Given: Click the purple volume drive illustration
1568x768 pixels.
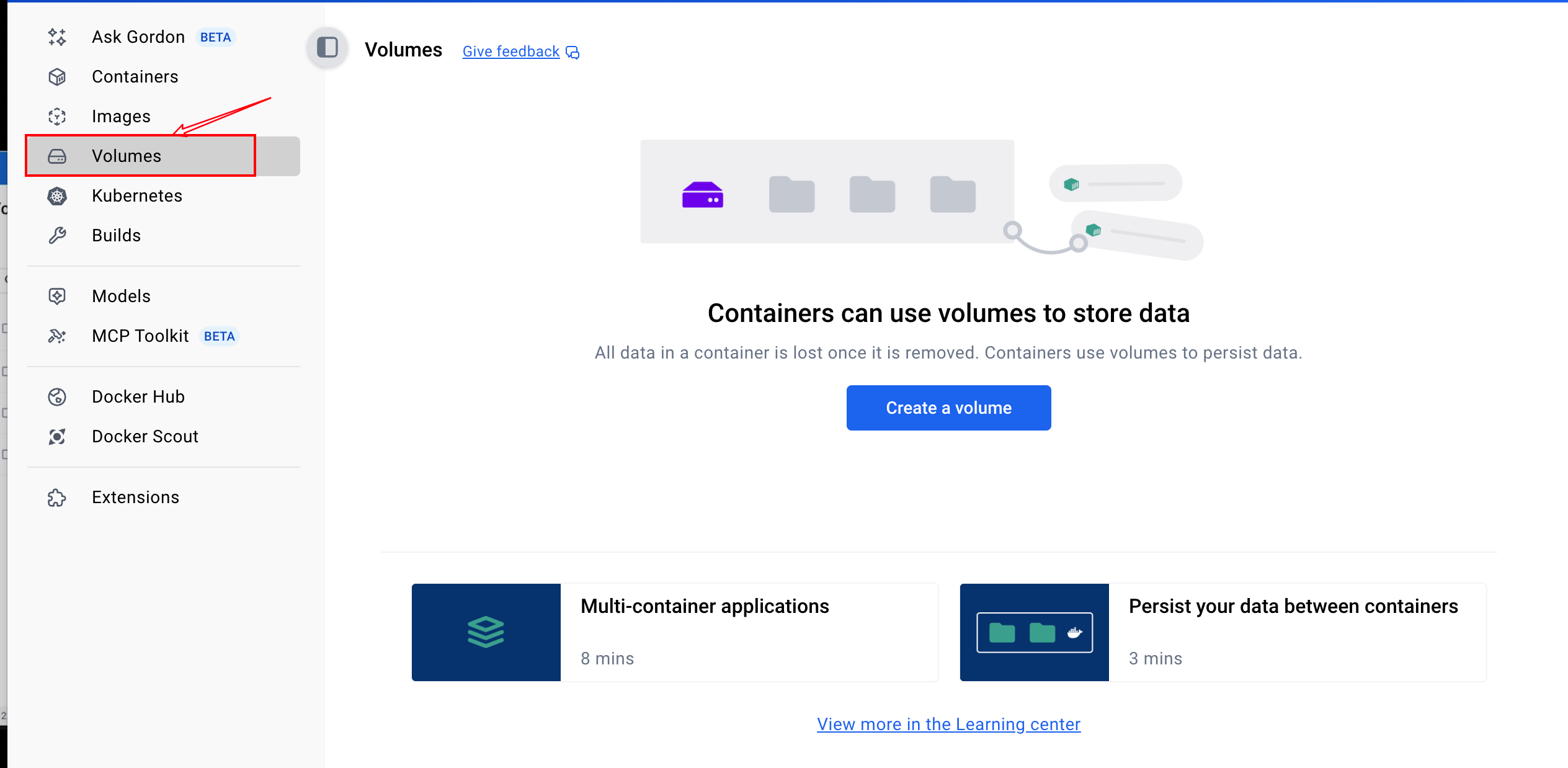Looking at the screenshot, I should (x=702, y=195).
